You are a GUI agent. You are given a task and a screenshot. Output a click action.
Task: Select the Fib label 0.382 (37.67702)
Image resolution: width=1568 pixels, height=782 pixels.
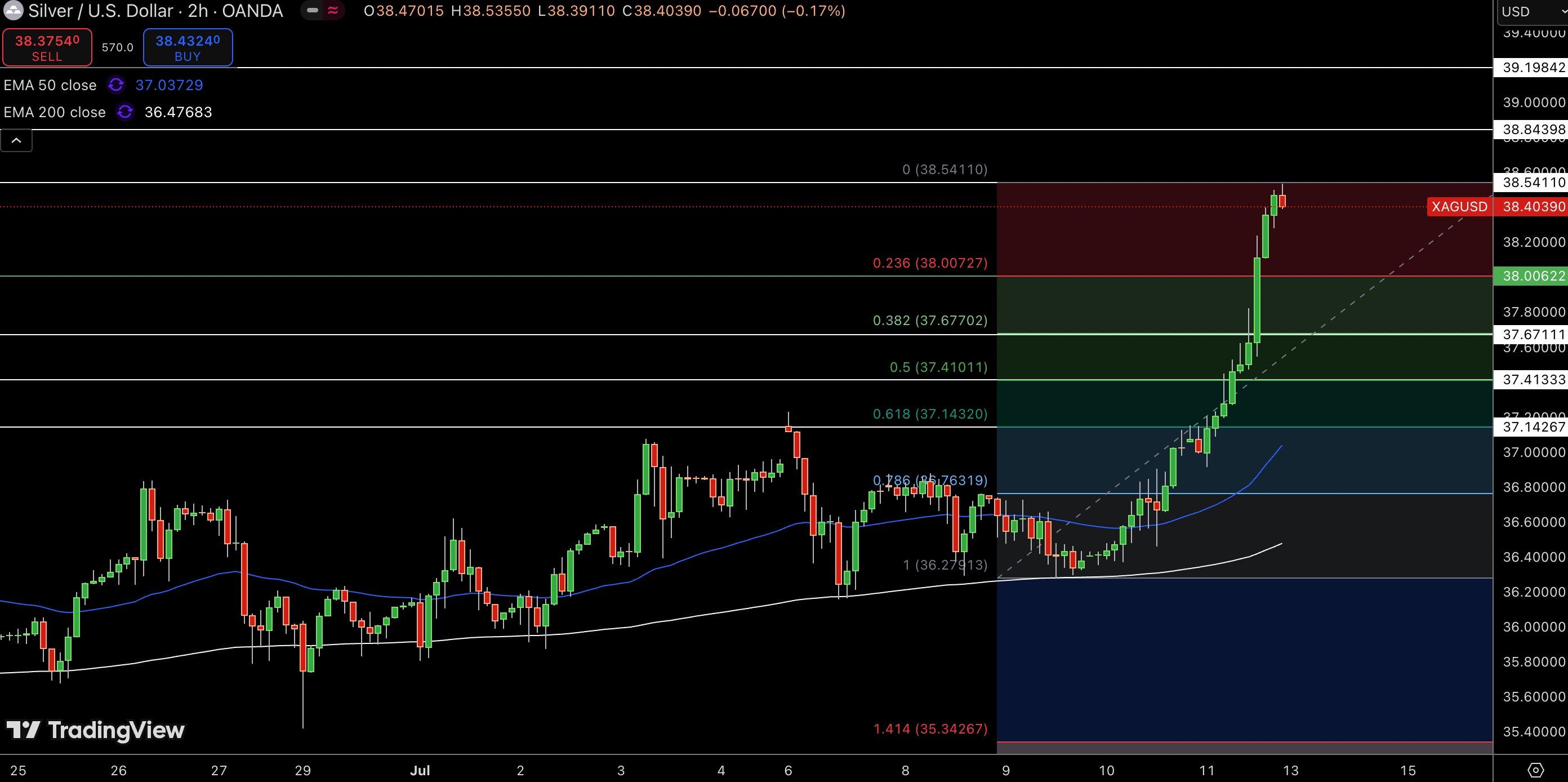(x=930, y=321)
